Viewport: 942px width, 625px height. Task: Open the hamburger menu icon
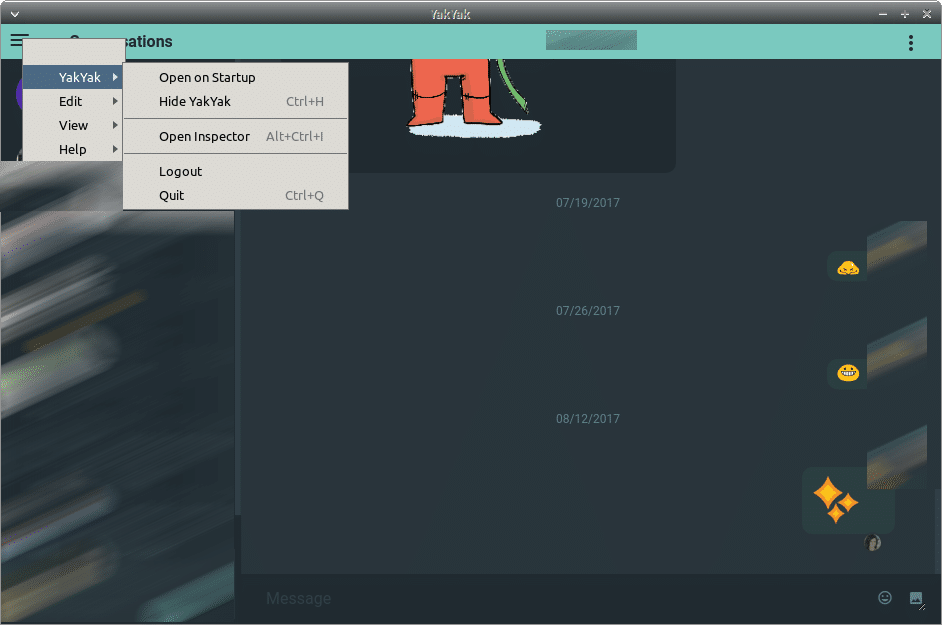[18, 40]
